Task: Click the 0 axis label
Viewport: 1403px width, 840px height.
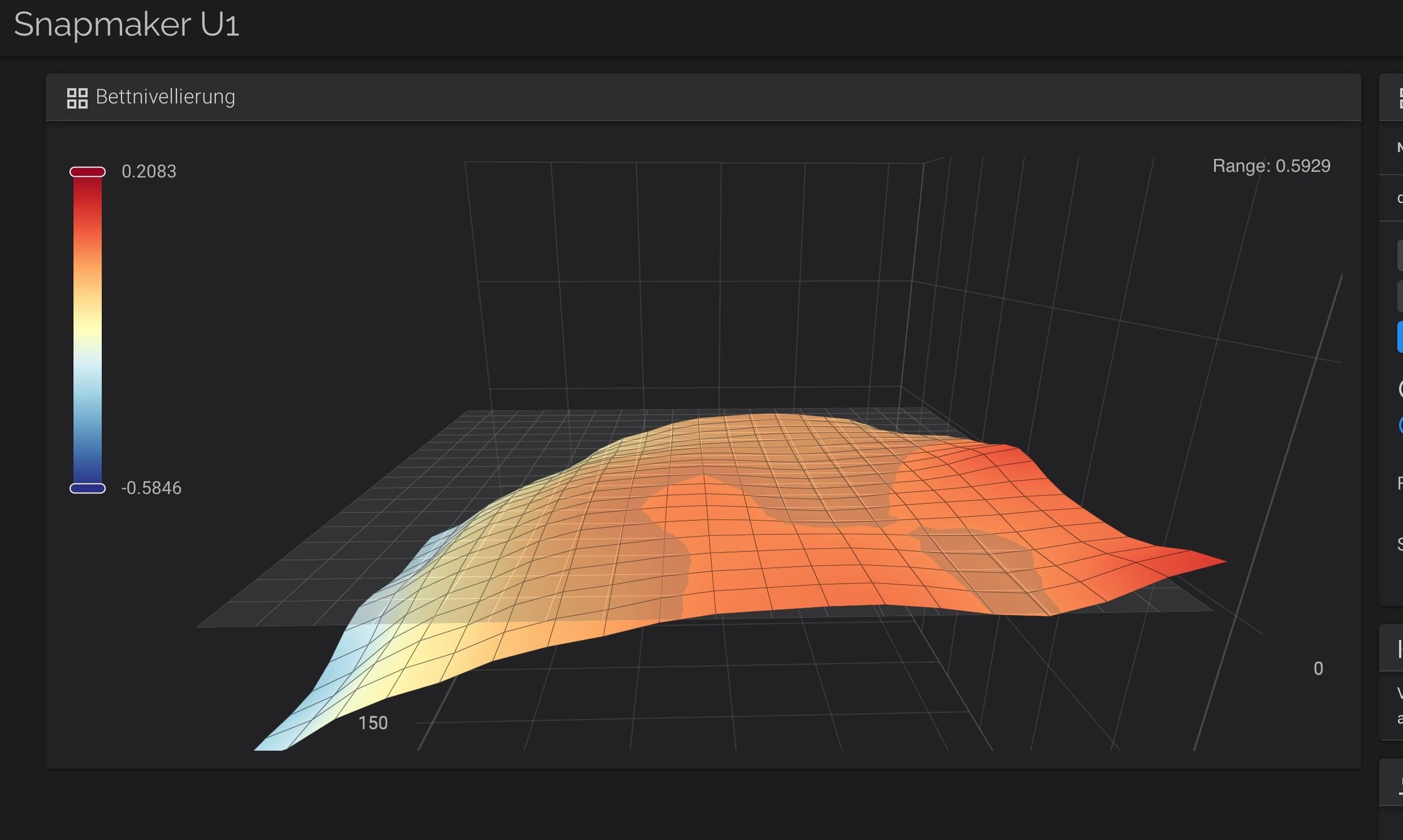Action: click(x=1318, y=668)
